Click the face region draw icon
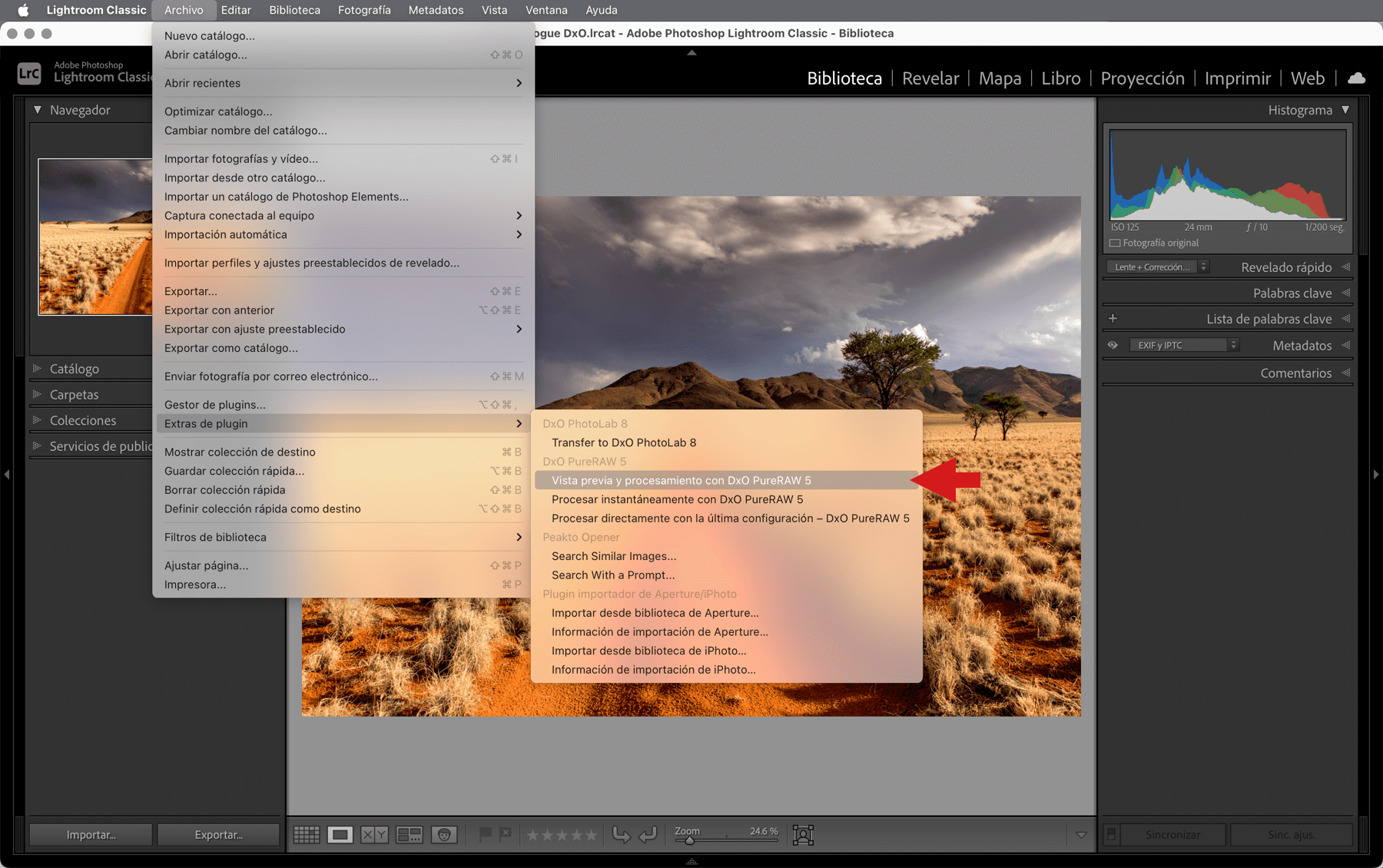The height and width of the screenshot is (868, 1383). click(x=803, y=835)
